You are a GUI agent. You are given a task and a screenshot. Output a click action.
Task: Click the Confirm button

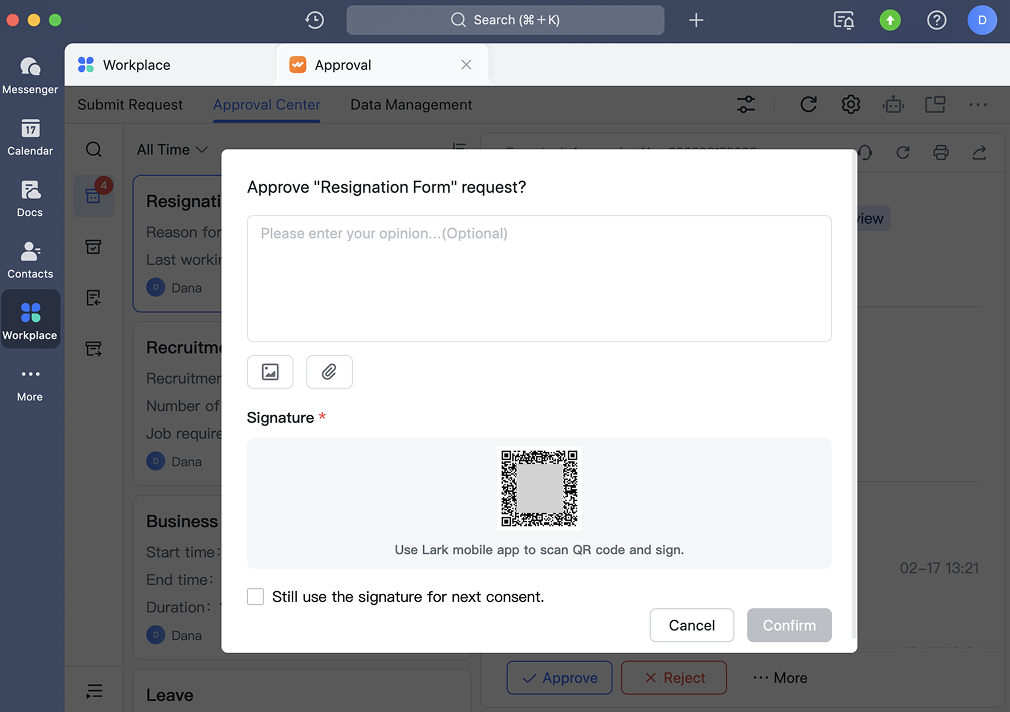point(789,625)
